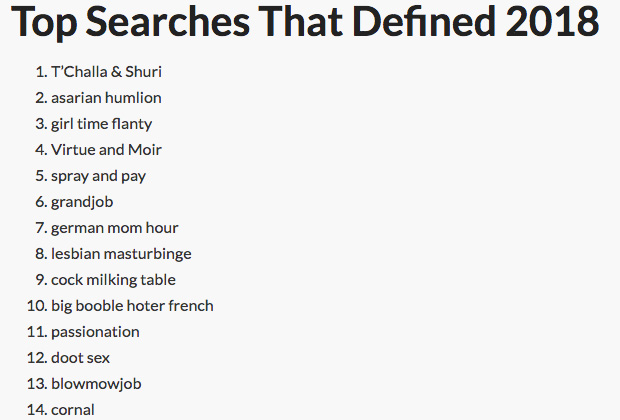The image size is (620, 420).
Task: Click the text of list entry 12
Action: tap(80, 358)
